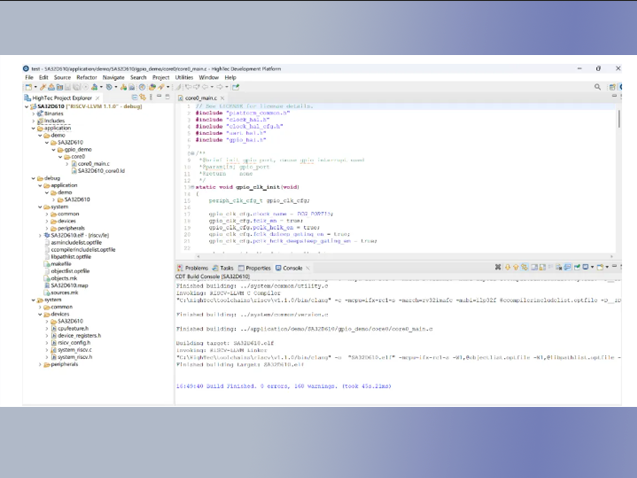Image resolution: width=637 pixels, height=478 pixels.
Task: Click editor horizontal scrollbar right arrow
Action: (611, 256)
